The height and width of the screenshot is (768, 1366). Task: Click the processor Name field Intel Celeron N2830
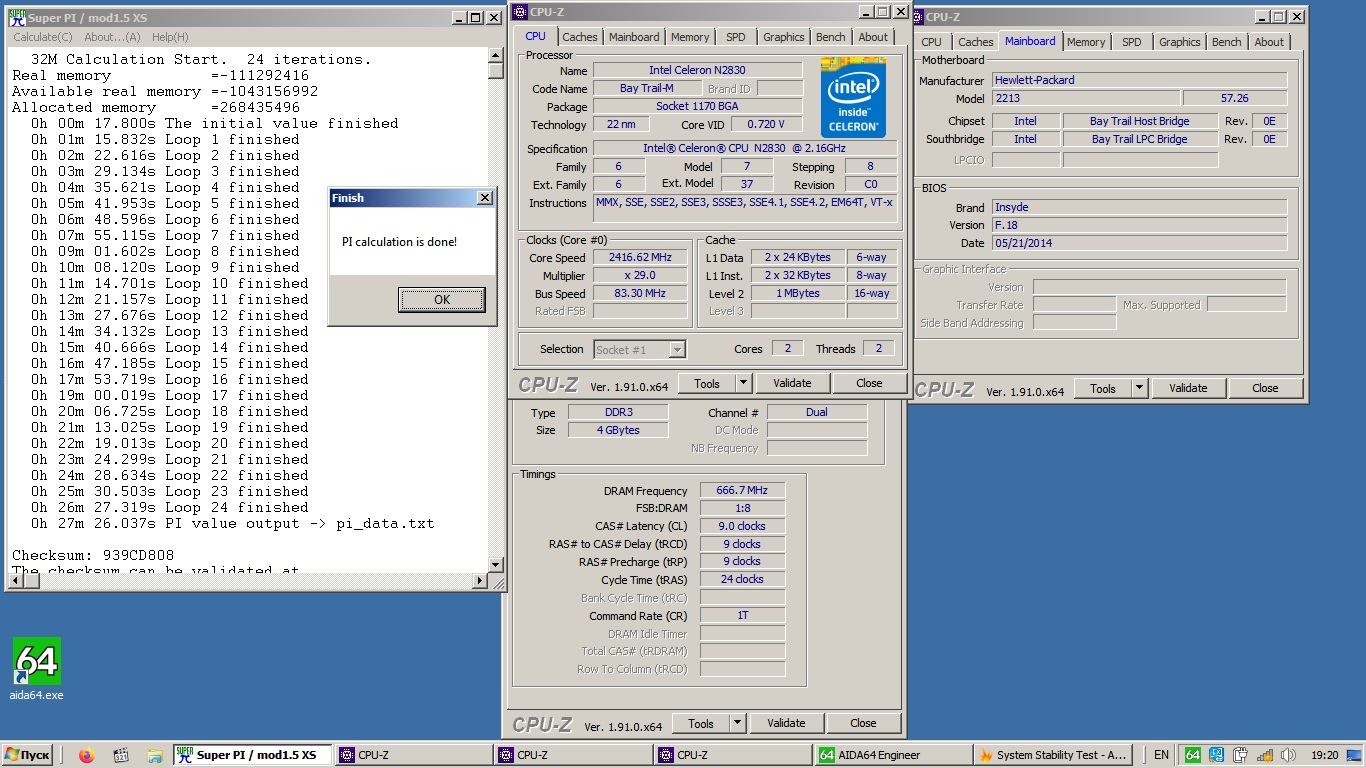(x=697, y=70)
